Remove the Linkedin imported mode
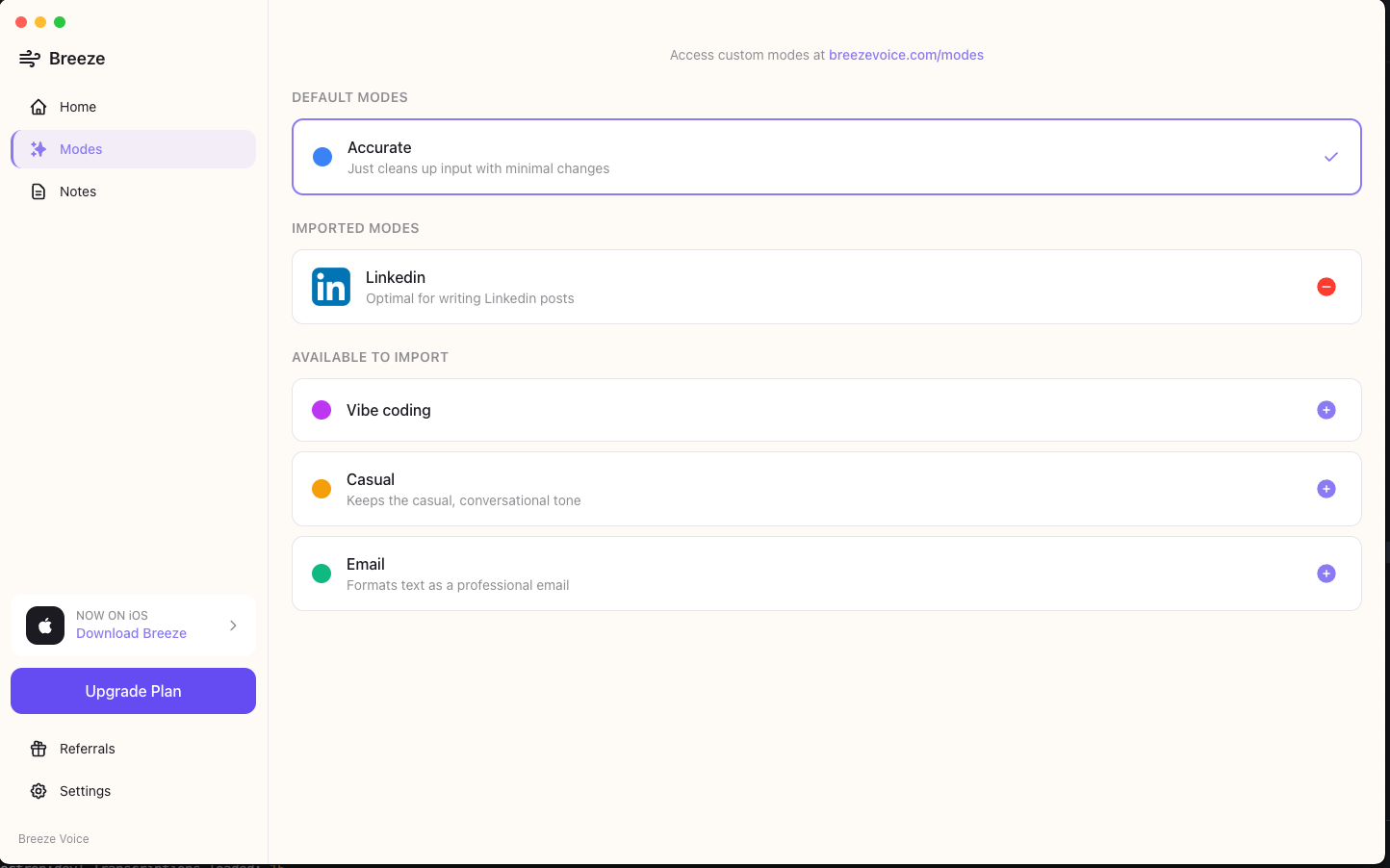Image resolution: width=1390 pixels, height=868 pixels. point(1326,286)
